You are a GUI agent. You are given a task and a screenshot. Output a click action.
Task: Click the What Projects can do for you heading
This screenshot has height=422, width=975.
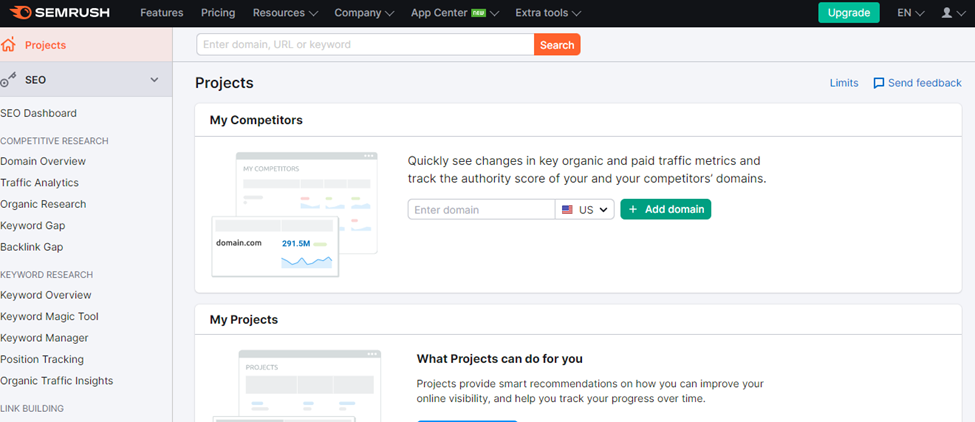[499, 359]
